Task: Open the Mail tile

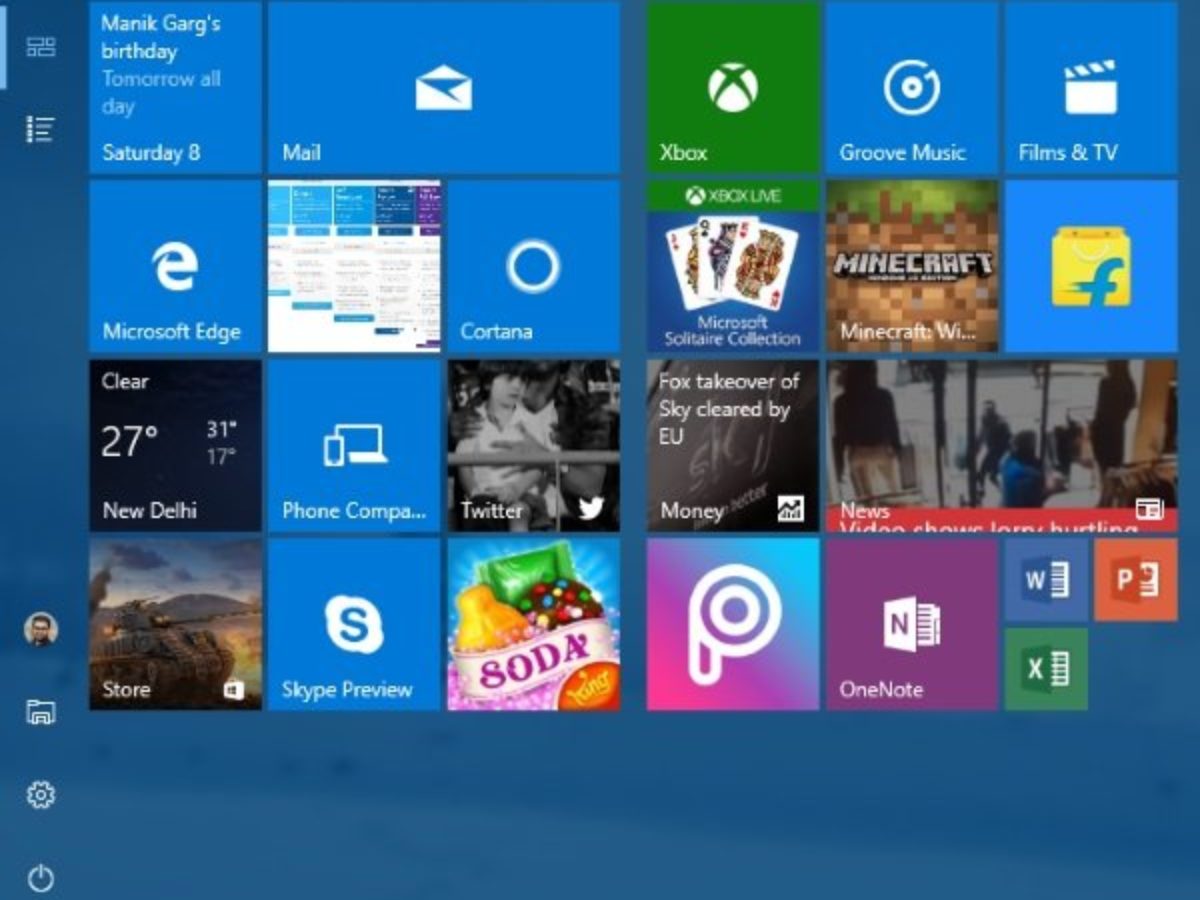Action: 444,88
